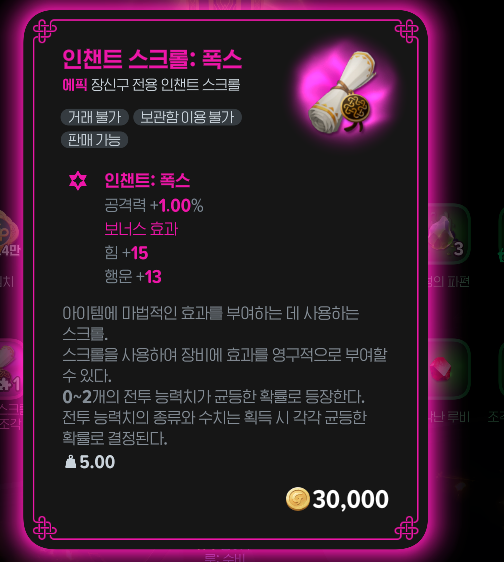Click the 30,000 gold price value

click(x=350, y=499)
